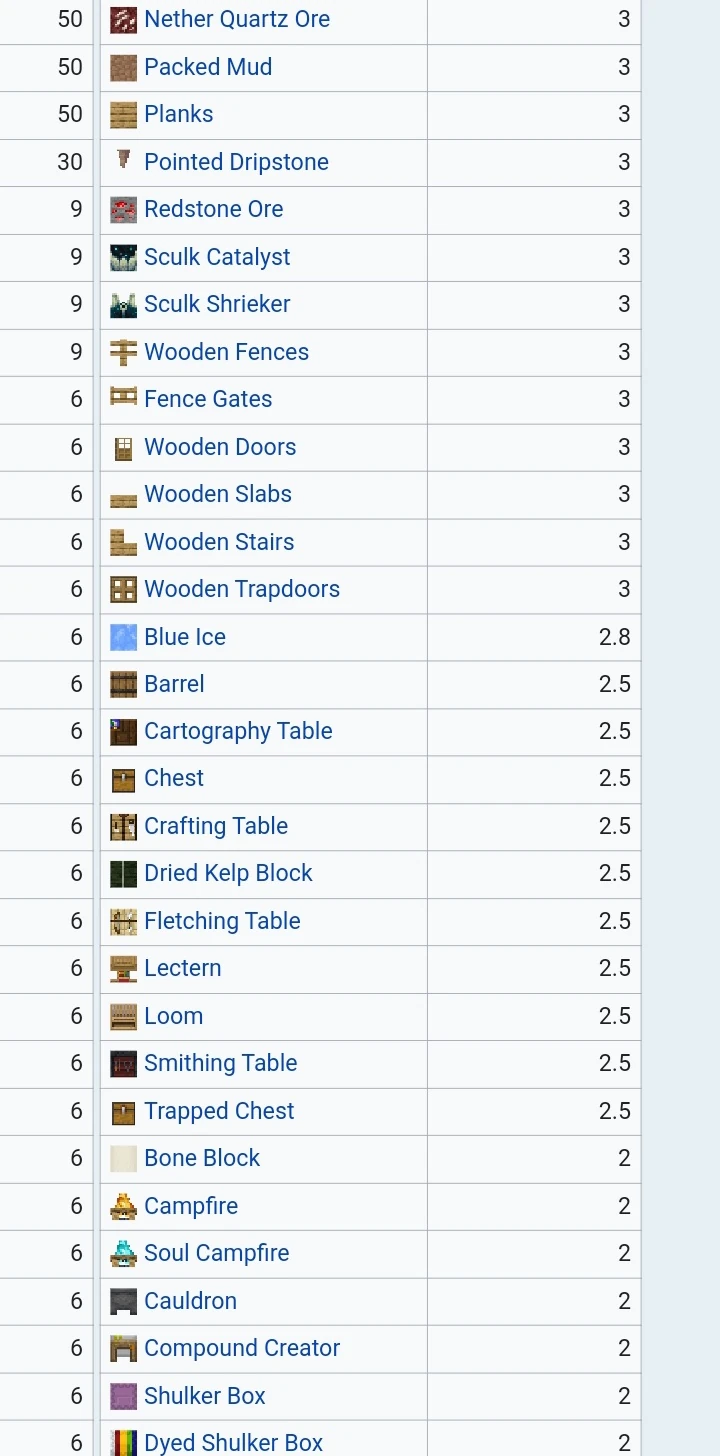Click the Crafting Table icon
This screenshot has width=720, height=1456.
123,827
